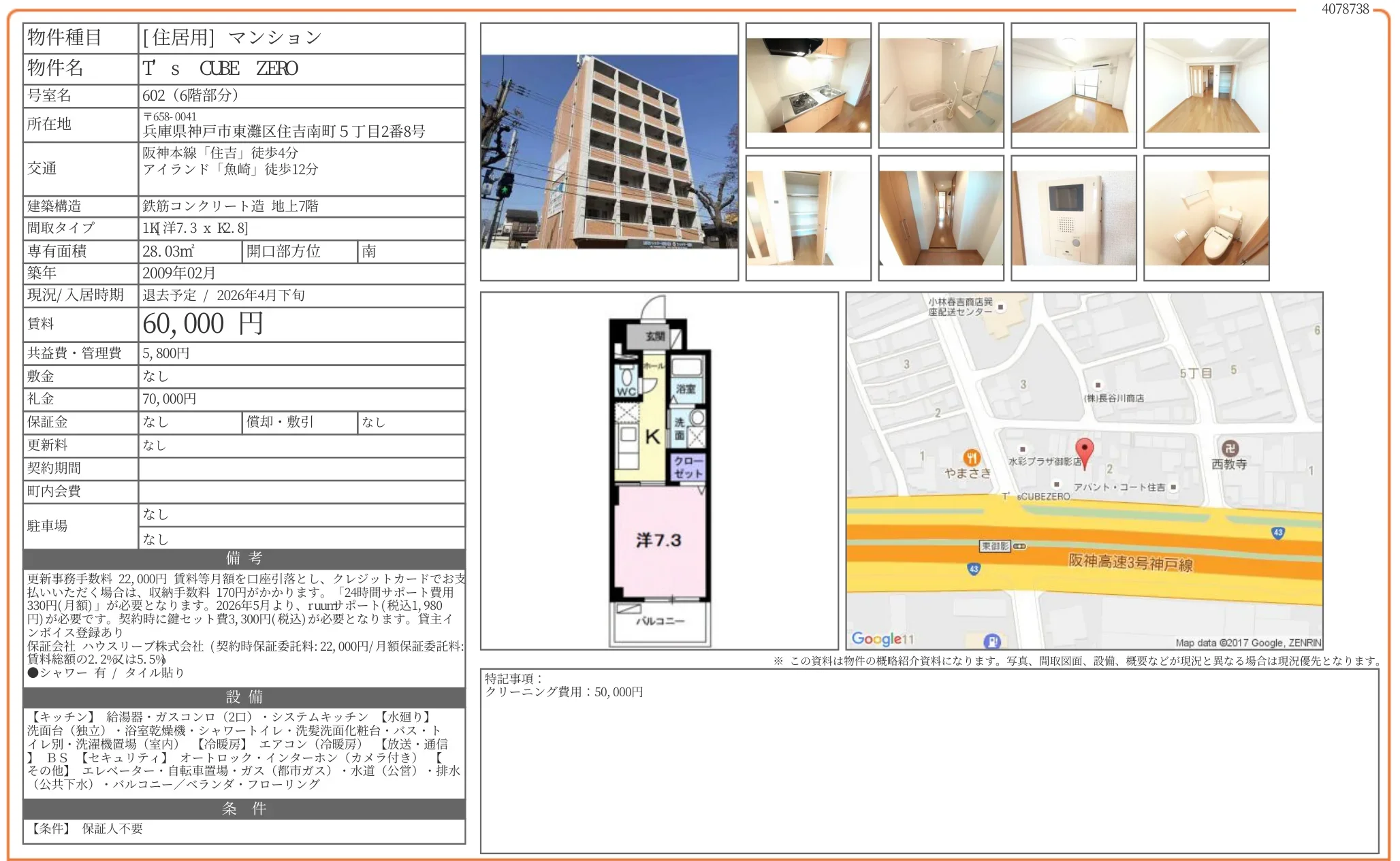Click the 条件 section header
1400x861 pixels.
244,809
